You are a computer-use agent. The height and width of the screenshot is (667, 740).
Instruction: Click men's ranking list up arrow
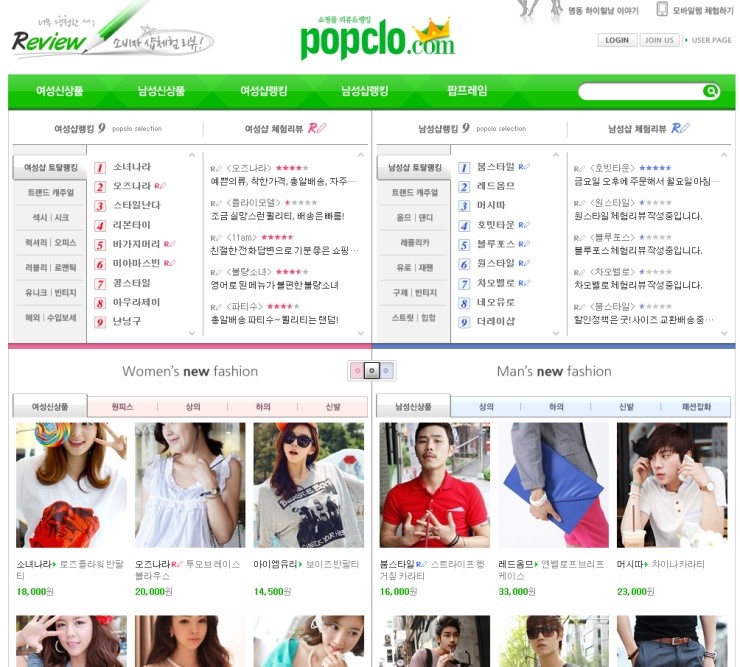coord(556,155)
